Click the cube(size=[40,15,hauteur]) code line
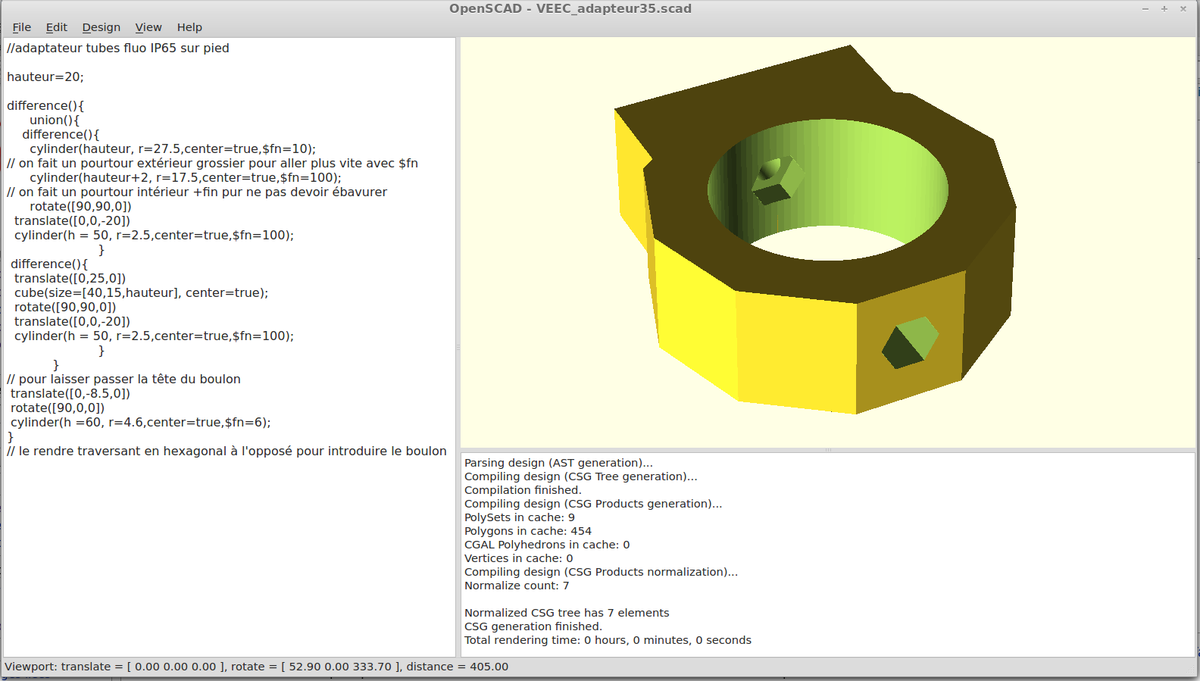The width and height of the screenshot is (1200, 681). [x=141, y=293]
